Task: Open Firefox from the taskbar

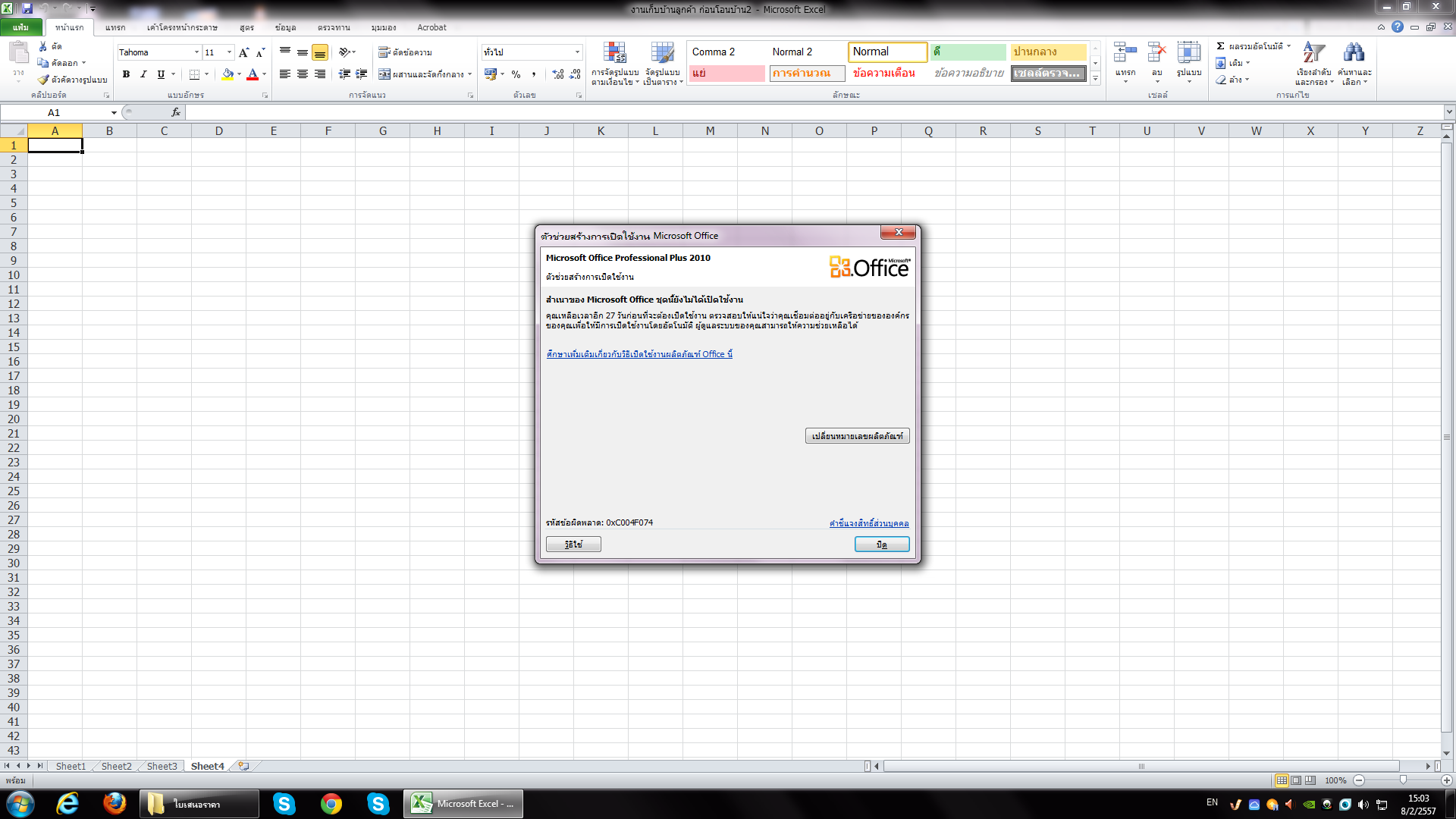Action: click(x=115, y=803)
